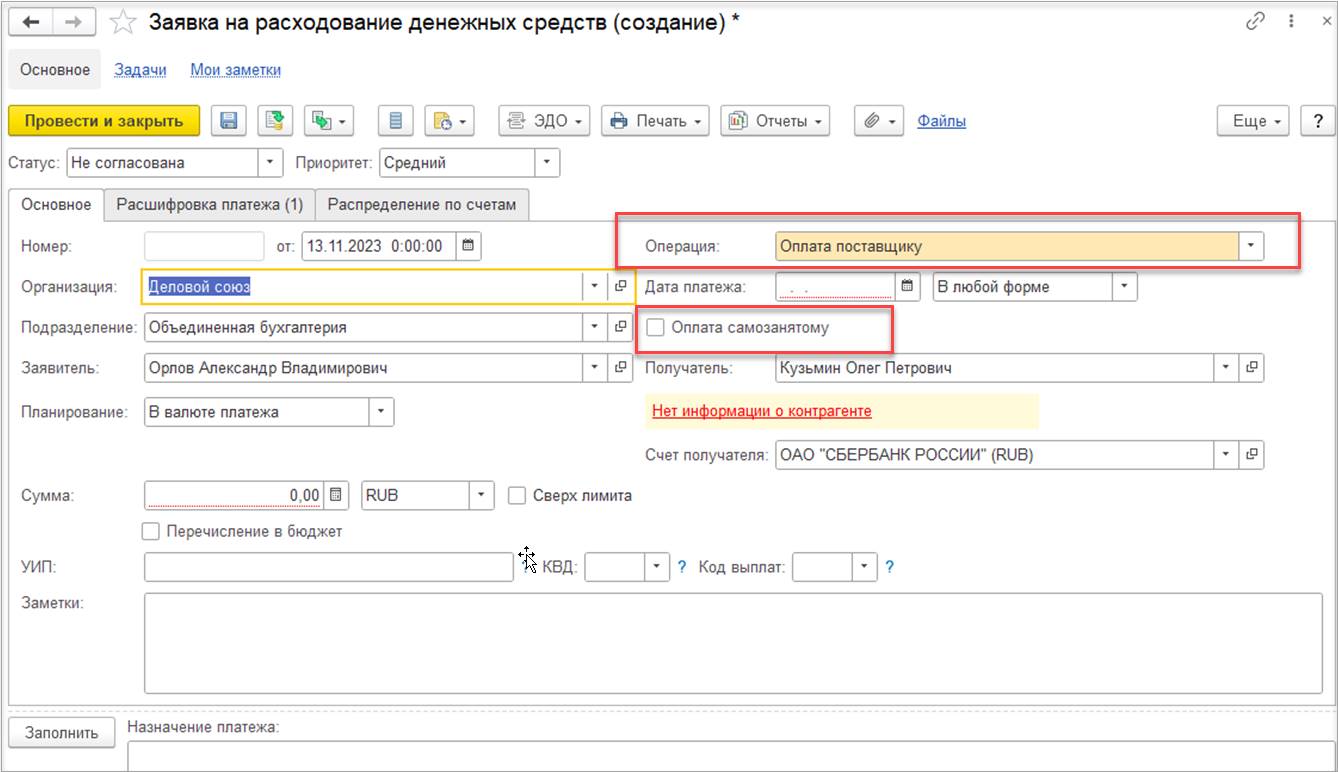Open the Отчеты menu button
1338x772 pixels.
pos(775,121)
